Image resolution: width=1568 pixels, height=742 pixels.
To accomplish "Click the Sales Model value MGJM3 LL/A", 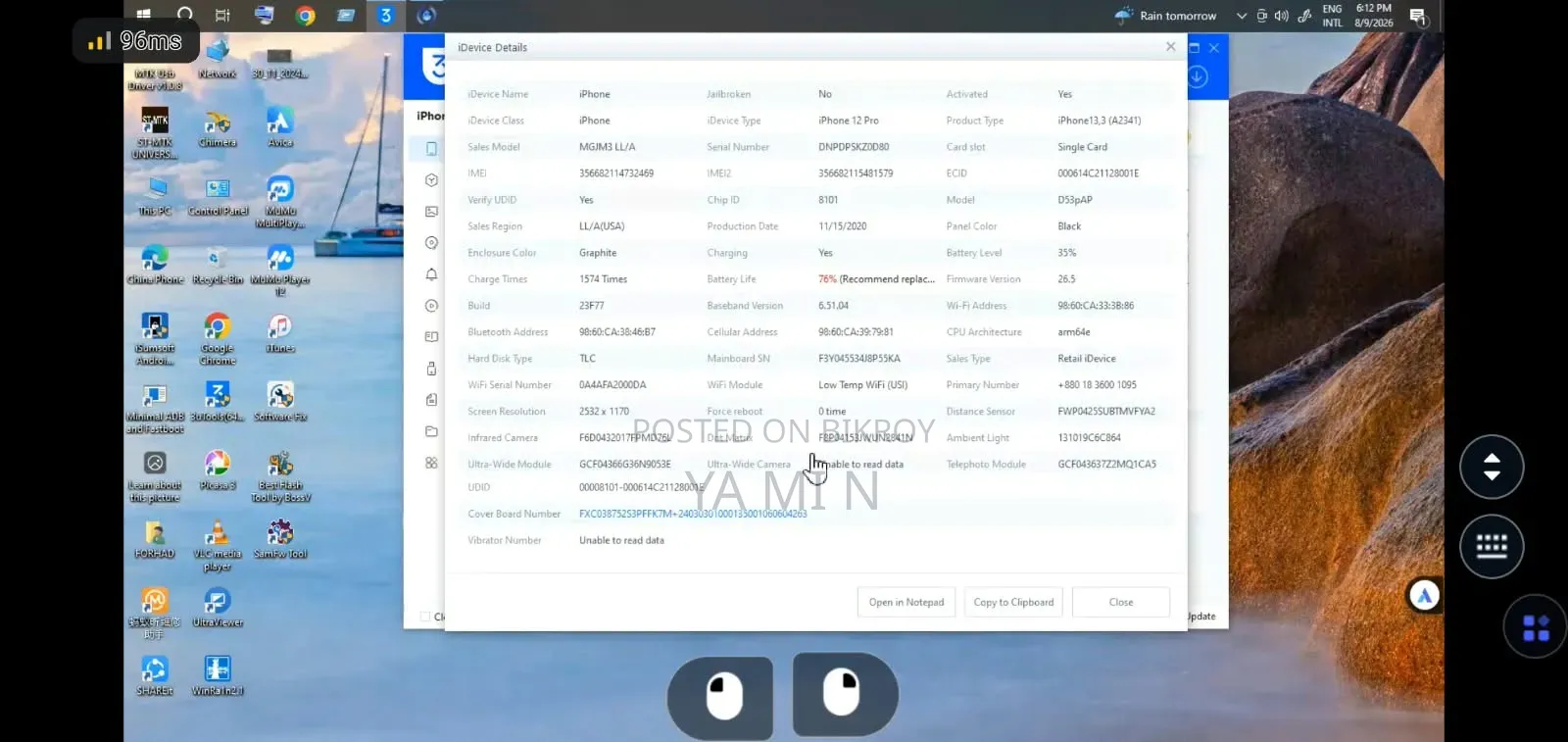I will click(x=608, y=147).
